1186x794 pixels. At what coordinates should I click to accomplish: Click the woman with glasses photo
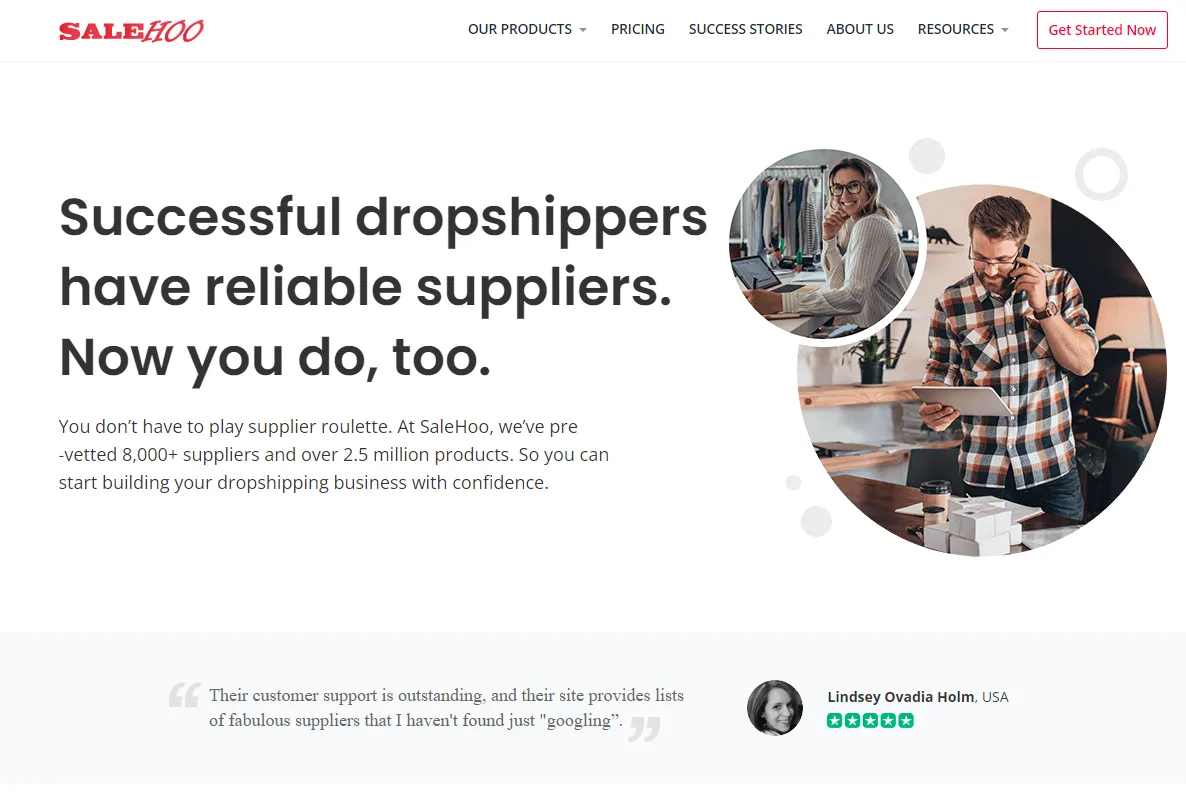[824, 244]
